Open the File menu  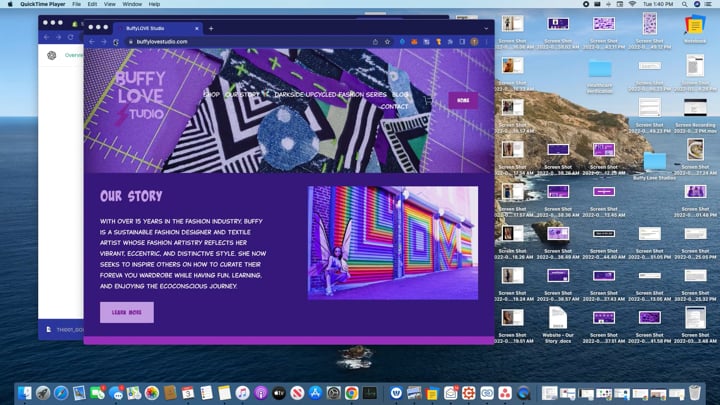click(x=76, y=4)
